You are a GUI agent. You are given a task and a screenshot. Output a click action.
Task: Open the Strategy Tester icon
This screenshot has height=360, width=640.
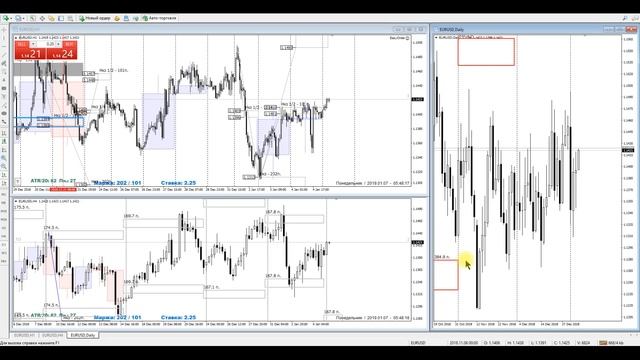coord(70,18)
